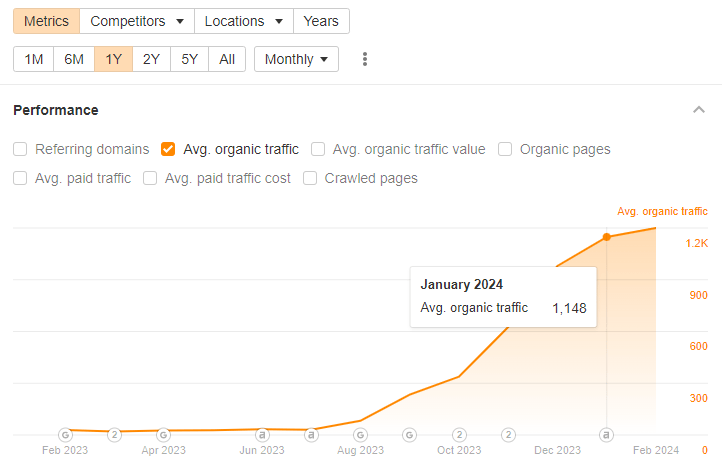Screen dimensions: 722x465
Task: Select the Metrics tab
Action: click(46, 21)
